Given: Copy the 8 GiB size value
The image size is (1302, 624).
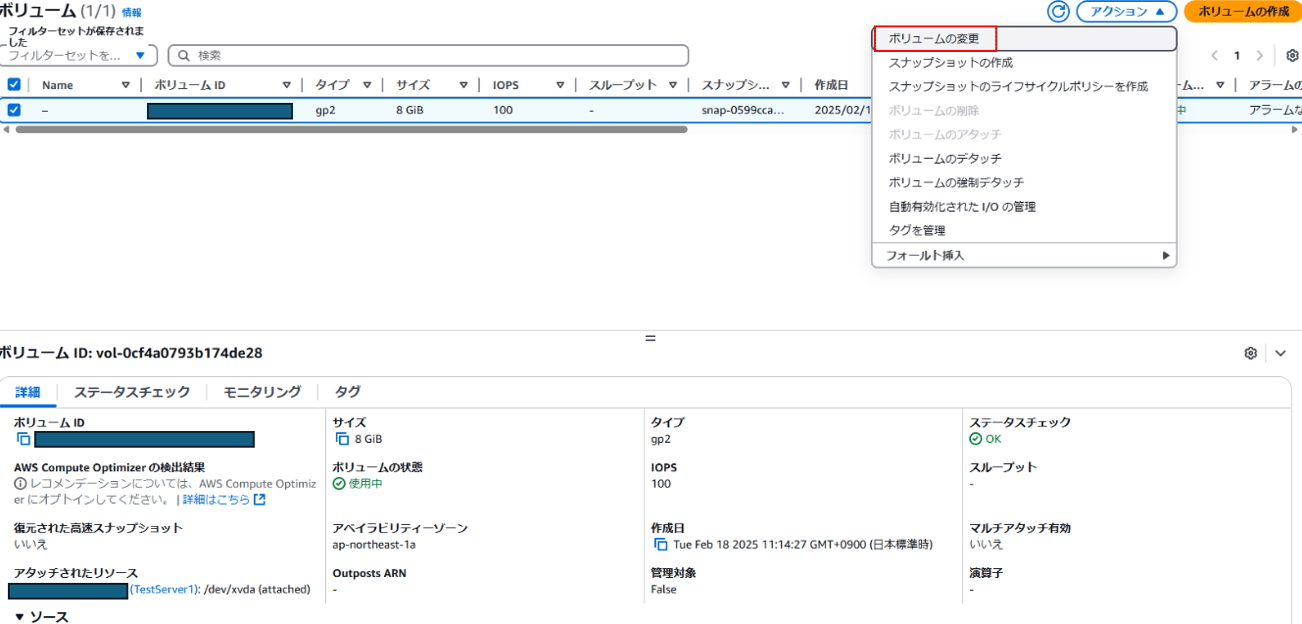Looking at the screenshot, I should tap(342, 439).
